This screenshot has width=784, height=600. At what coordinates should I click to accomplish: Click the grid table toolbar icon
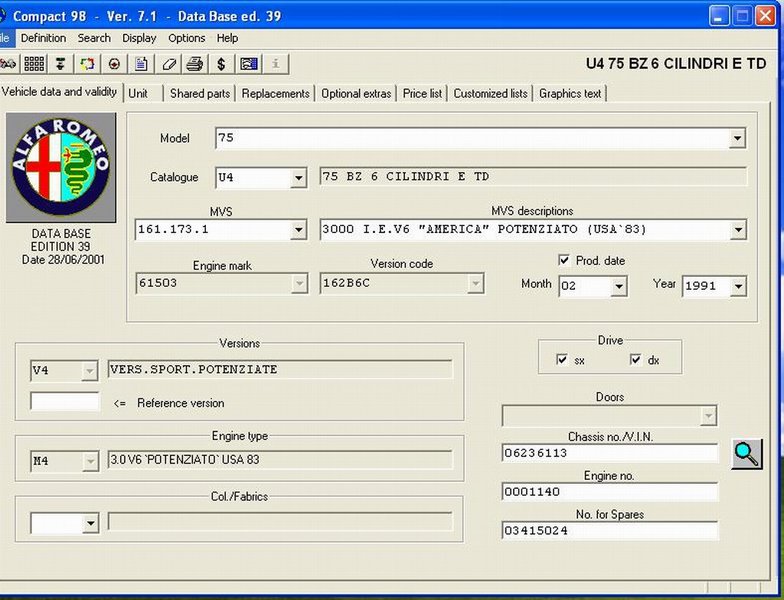34,64
